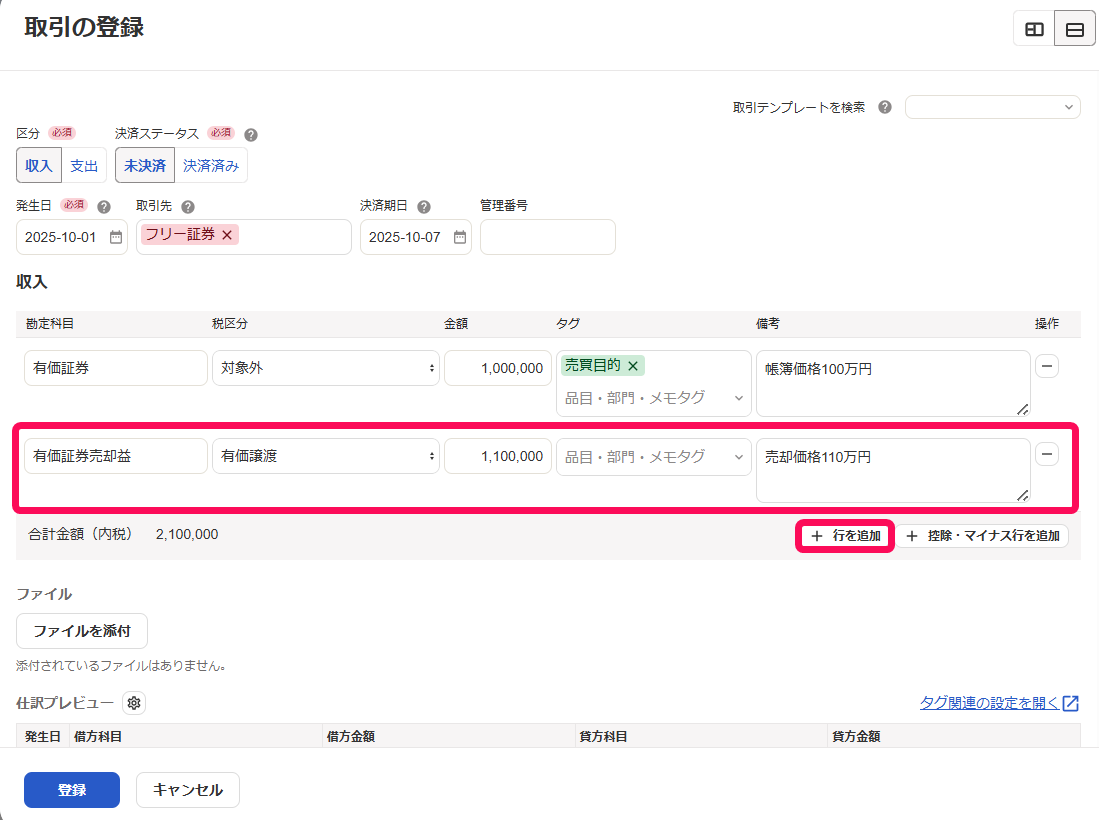Click the 有価証券 account field
Image resolution: width=1099 pixels, height=820 pixels.
[x=116, y=368]
